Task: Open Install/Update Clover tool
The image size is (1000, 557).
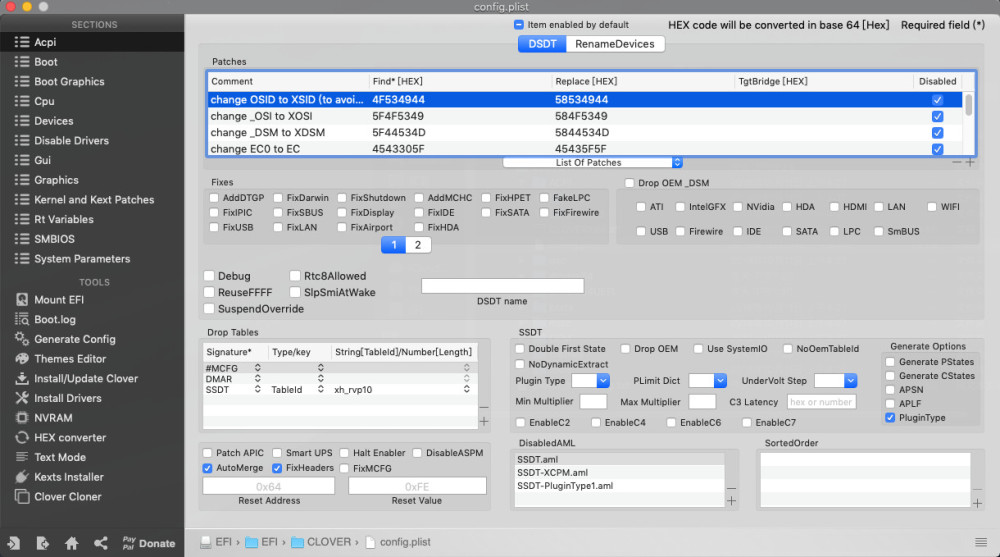Action: (86, 378)
